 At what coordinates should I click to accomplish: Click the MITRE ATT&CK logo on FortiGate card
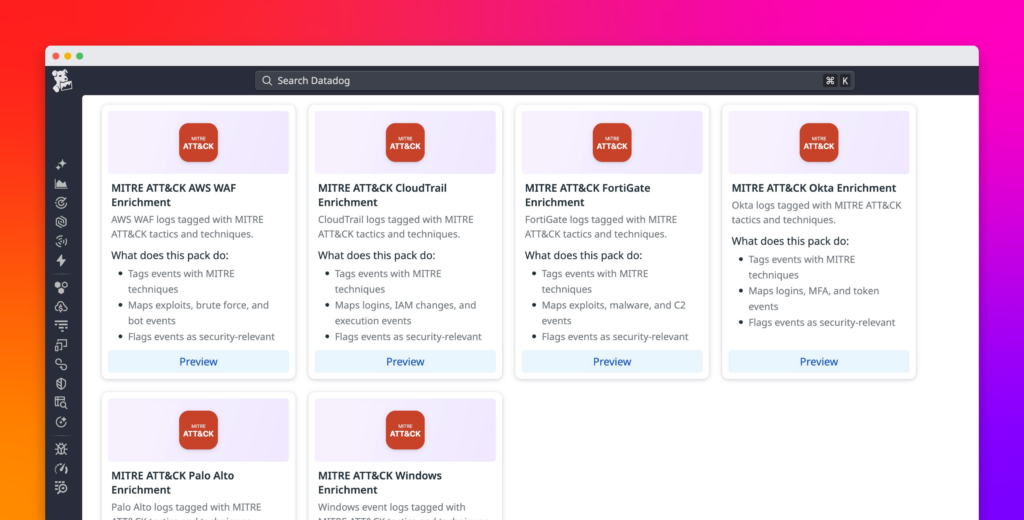(612, 142)
